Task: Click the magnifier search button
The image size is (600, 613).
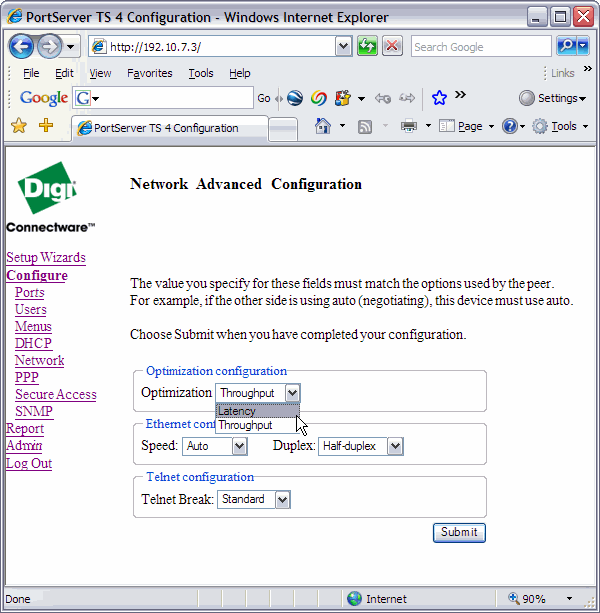Action: [566, 47]
